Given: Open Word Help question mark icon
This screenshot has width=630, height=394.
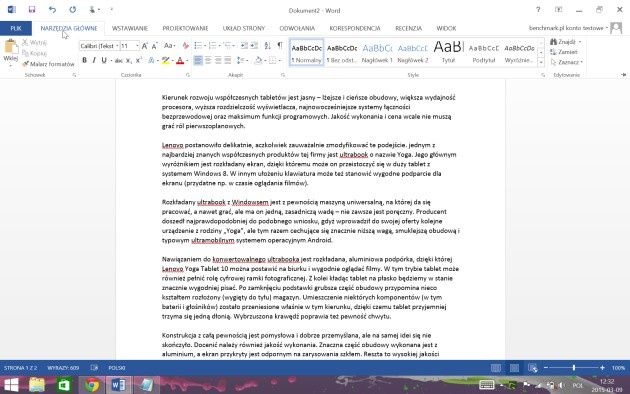Looking at the screenshot, I should [x=538, y=10].
